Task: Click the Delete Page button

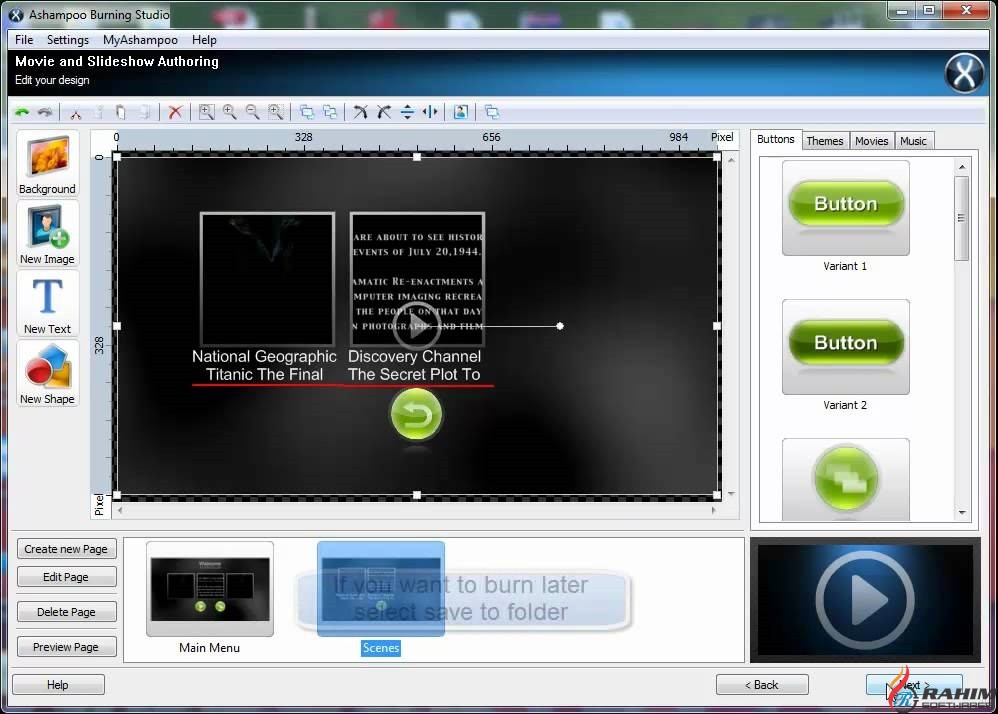Action: tap(66, 612)
